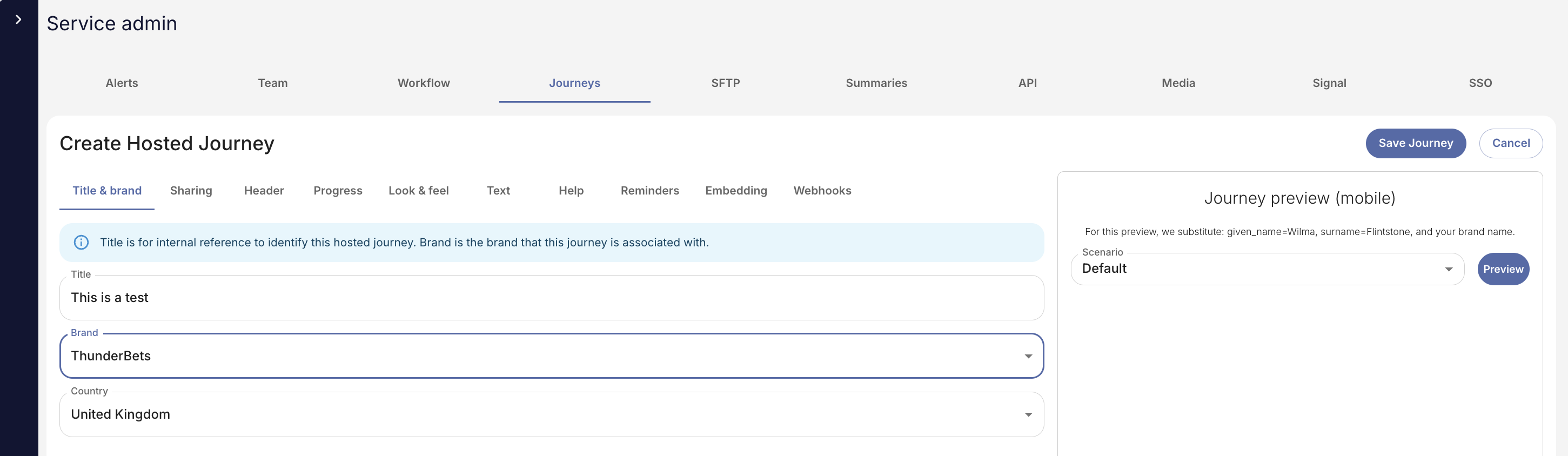Open the Workflow tab

tap(424, 83)
